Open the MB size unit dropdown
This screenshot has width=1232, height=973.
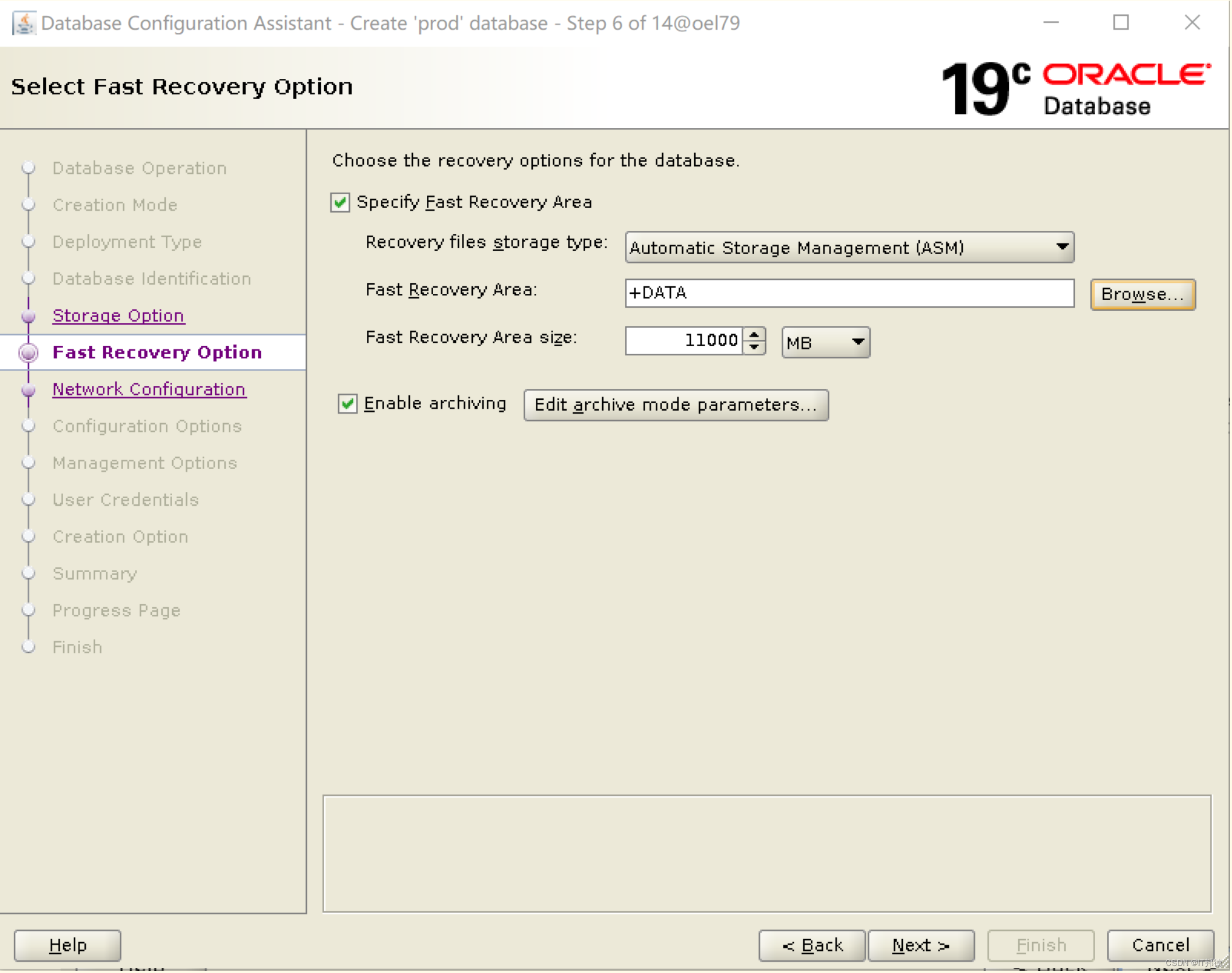coord(825,342)
